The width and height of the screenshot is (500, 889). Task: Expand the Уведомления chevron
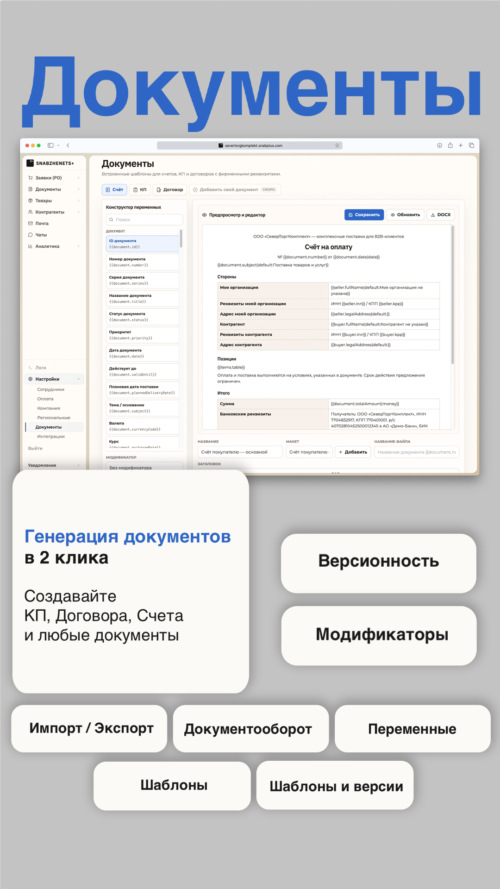tap(79, 465)
